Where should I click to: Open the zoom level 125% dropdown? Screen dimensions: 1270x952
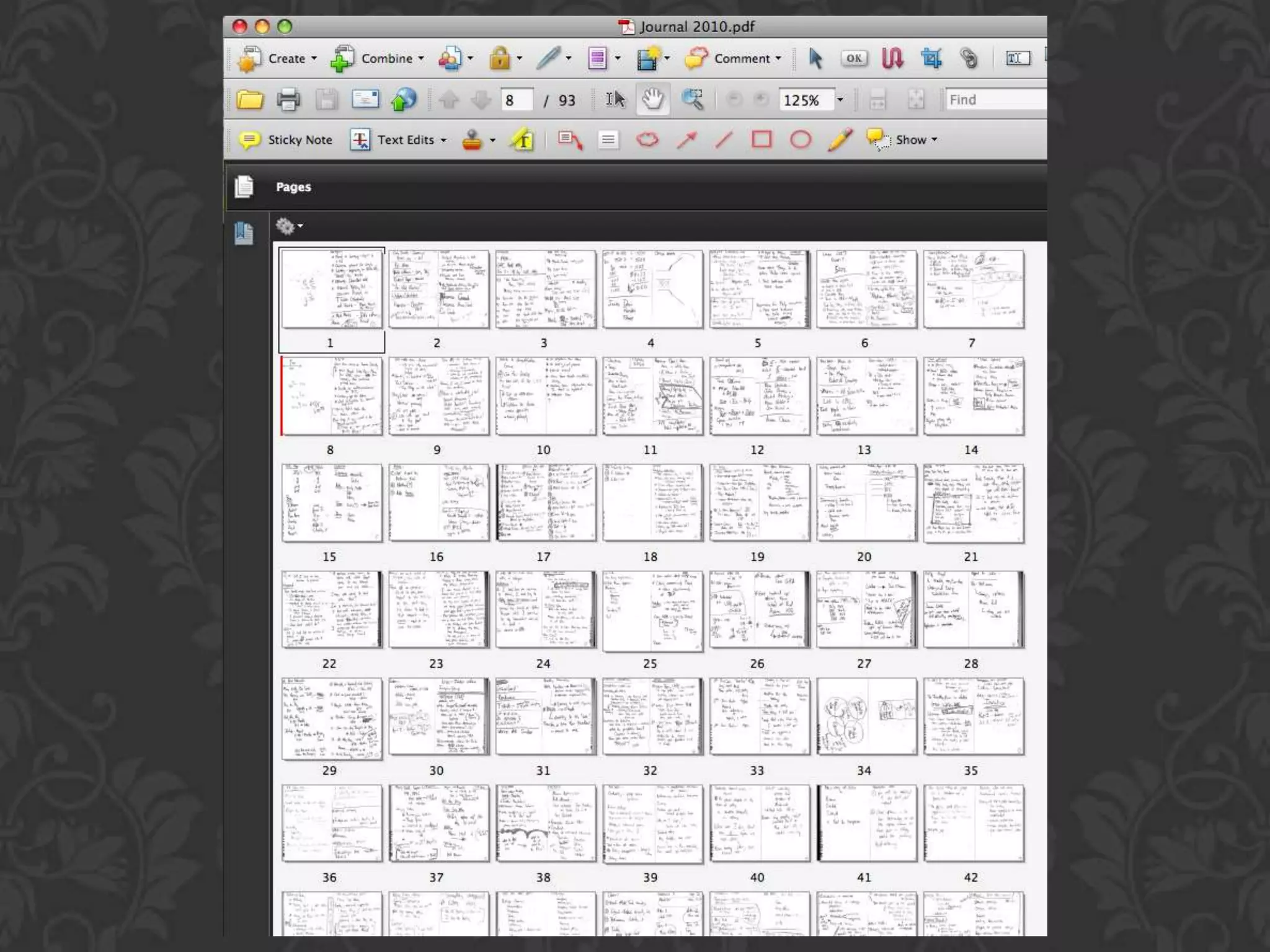pos(840,100)
